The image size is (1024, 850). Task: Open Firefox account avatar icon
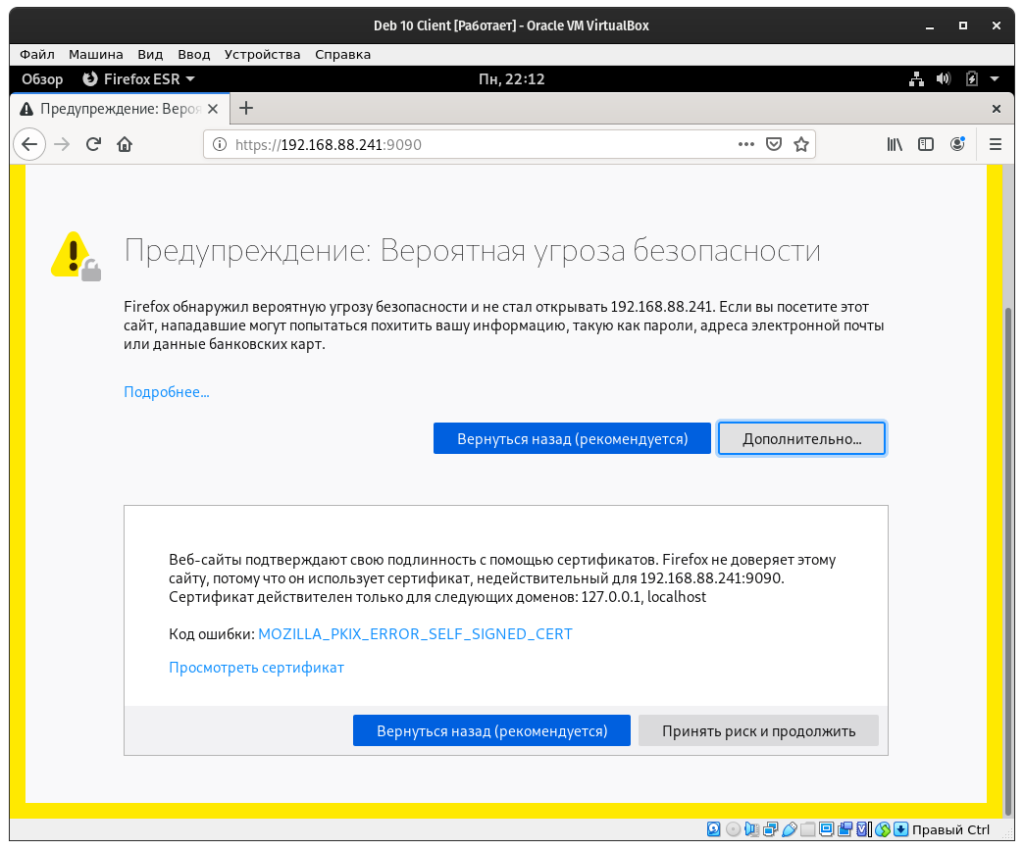tap(958, 144)
